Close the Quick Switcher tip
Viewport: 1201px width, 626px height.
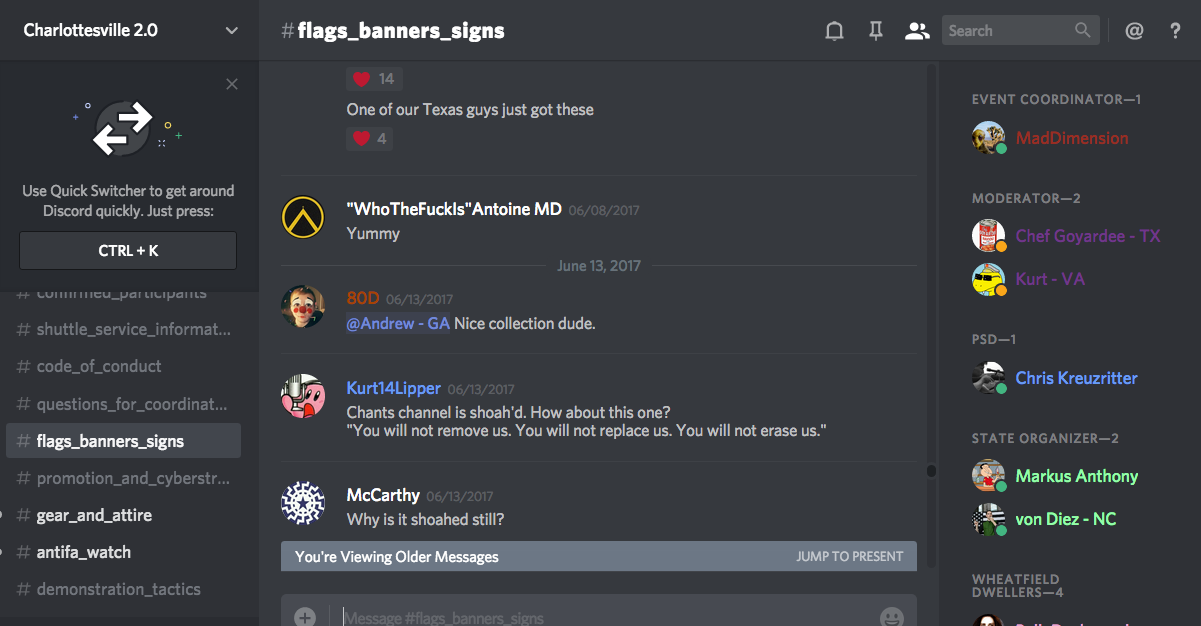[232, 84]
